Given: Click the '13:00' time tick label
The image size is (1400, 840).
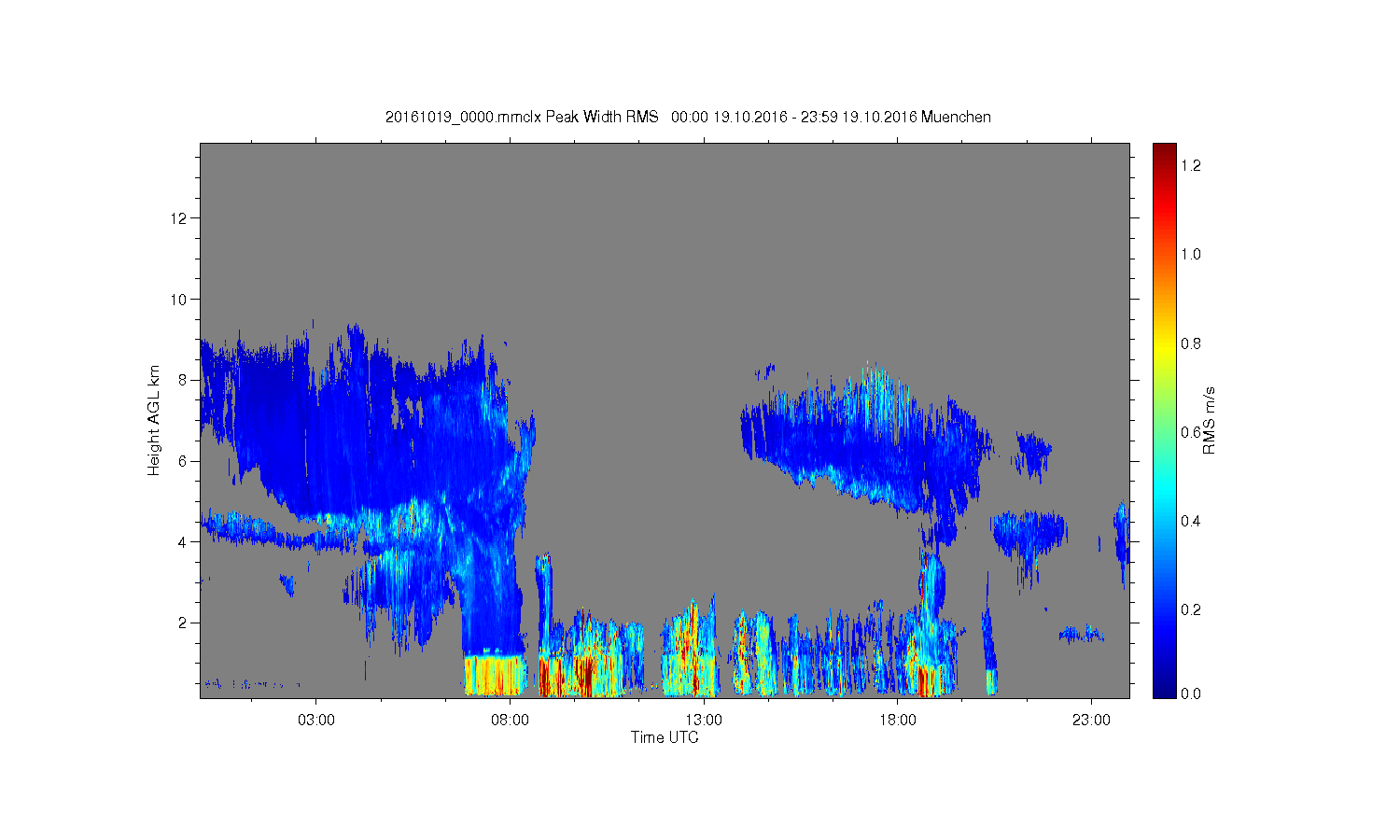Looking at the screenshot, I should pyautogui.click(x=704, y=721).
